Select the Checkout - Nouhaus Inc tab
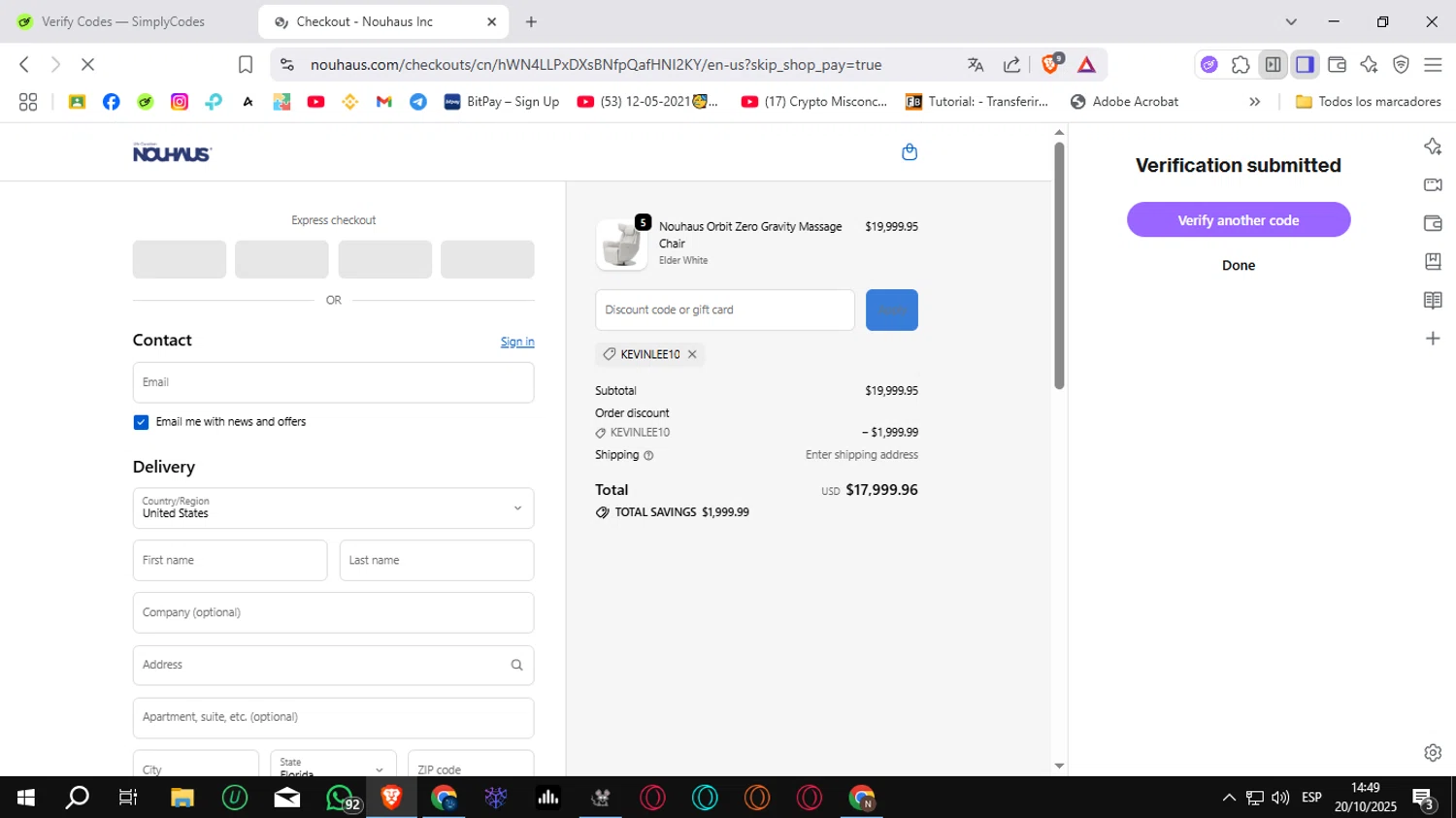This screenshot has width=1456, height=818. click(383, 21)
